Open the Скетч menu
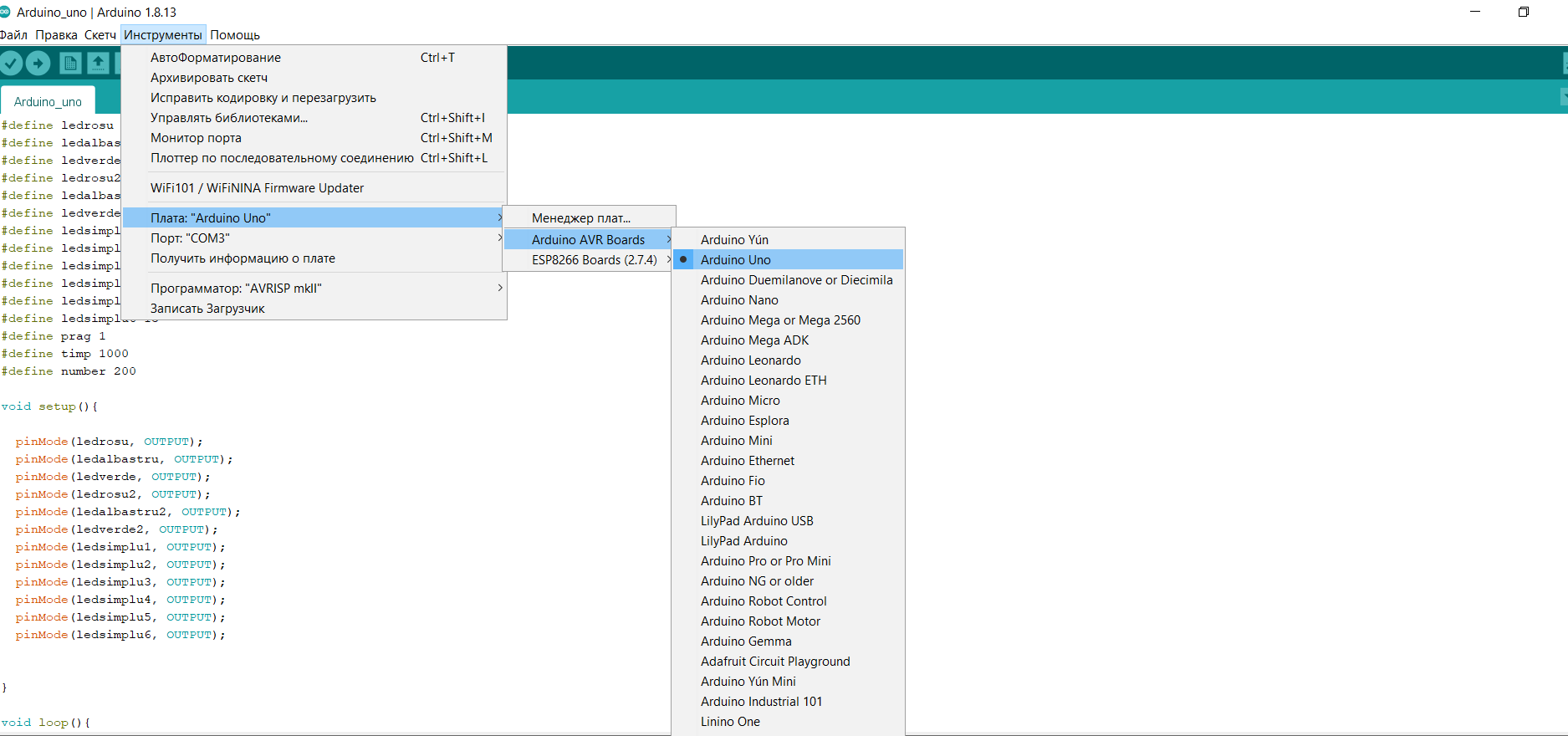This screenshot has height=736, width=1568. coord(100,35)
